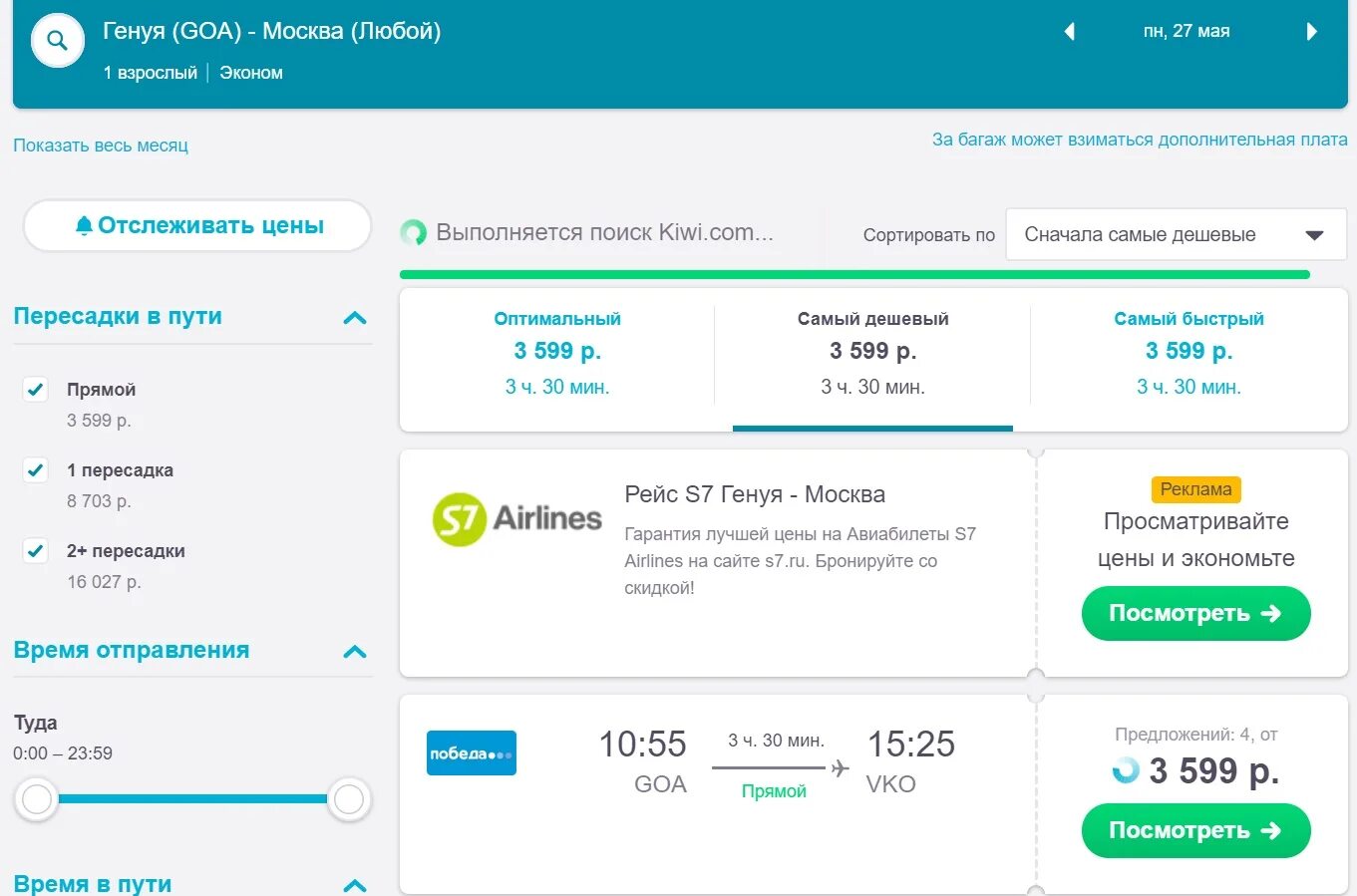The width and height of the screenshot is (1357, 896).
Task: Switch to the Самый быстрый tab
Action: pos(1188,352)
